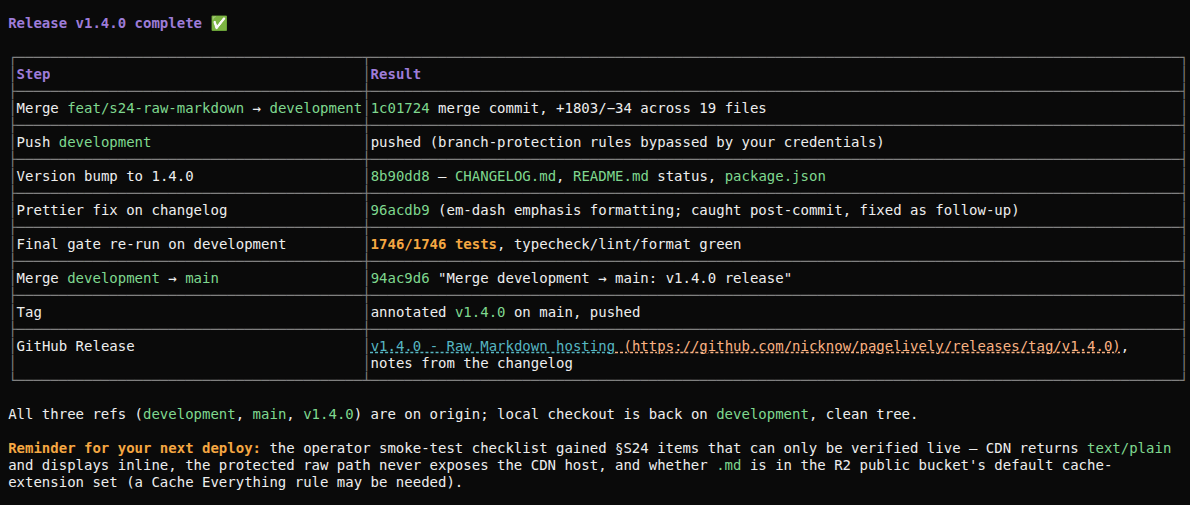The width and height of the screenshot is (1190, 505).
Task: Click the '1746/1746 tests' result
Action: click(x=433, y=245)
